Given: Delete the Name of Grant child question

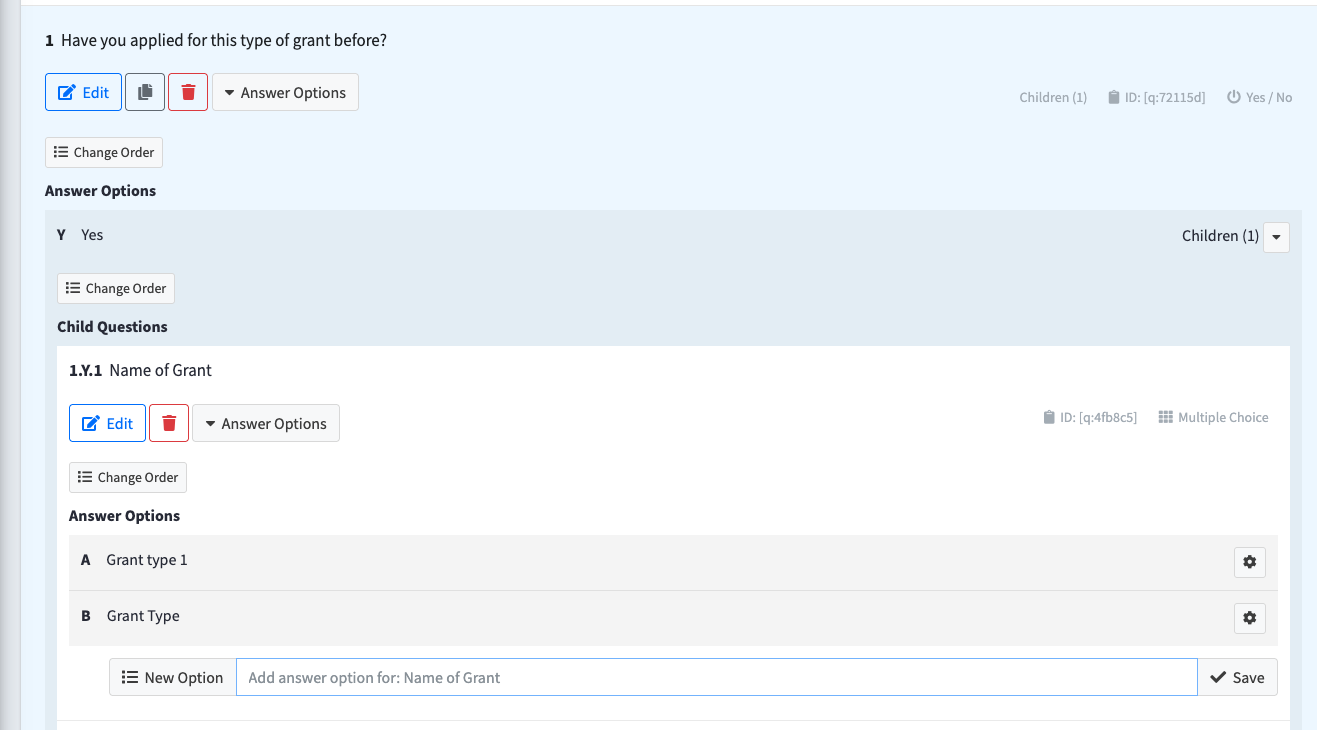Looking at the screenshot, I should tap(169, 423).
